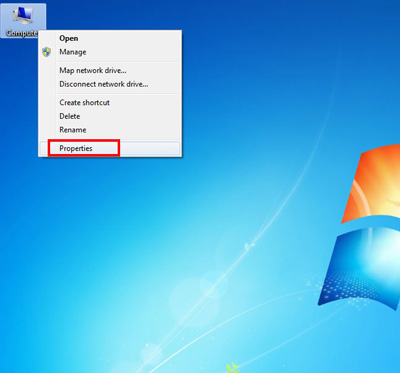
Task: Choose Manage from the context menu
Action: (x=110, y=52)
